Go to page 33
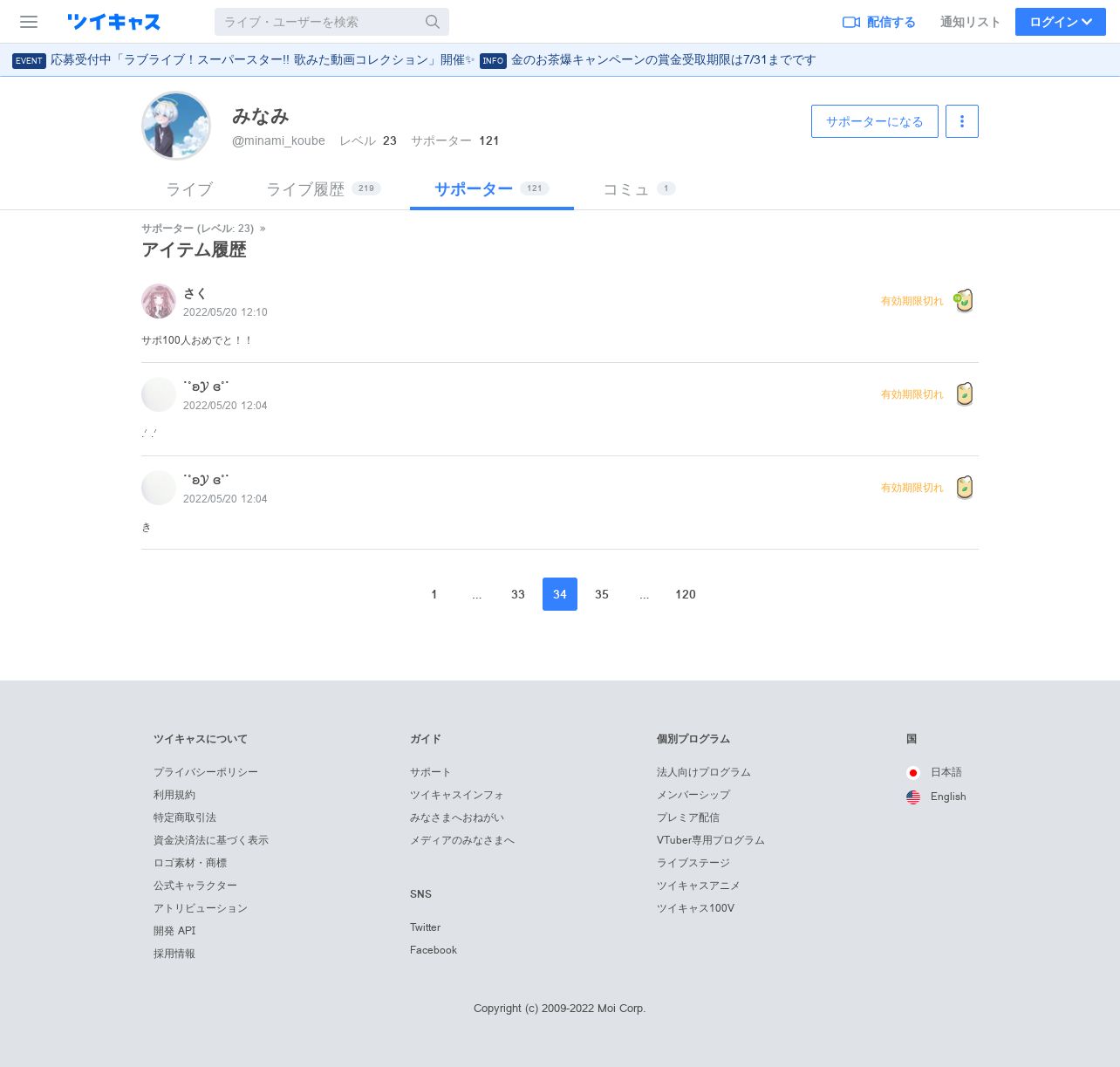 coord(518,594)
